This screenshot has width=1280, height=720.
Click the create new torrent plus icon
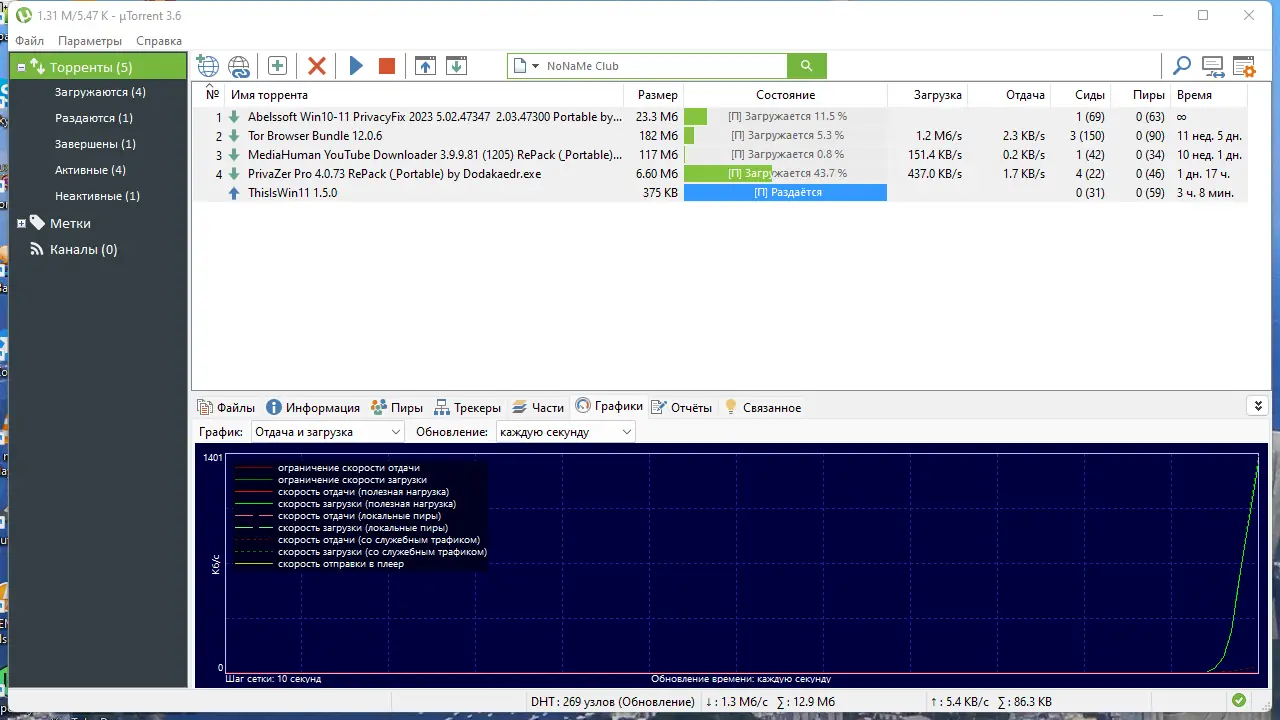click(277, 66)
